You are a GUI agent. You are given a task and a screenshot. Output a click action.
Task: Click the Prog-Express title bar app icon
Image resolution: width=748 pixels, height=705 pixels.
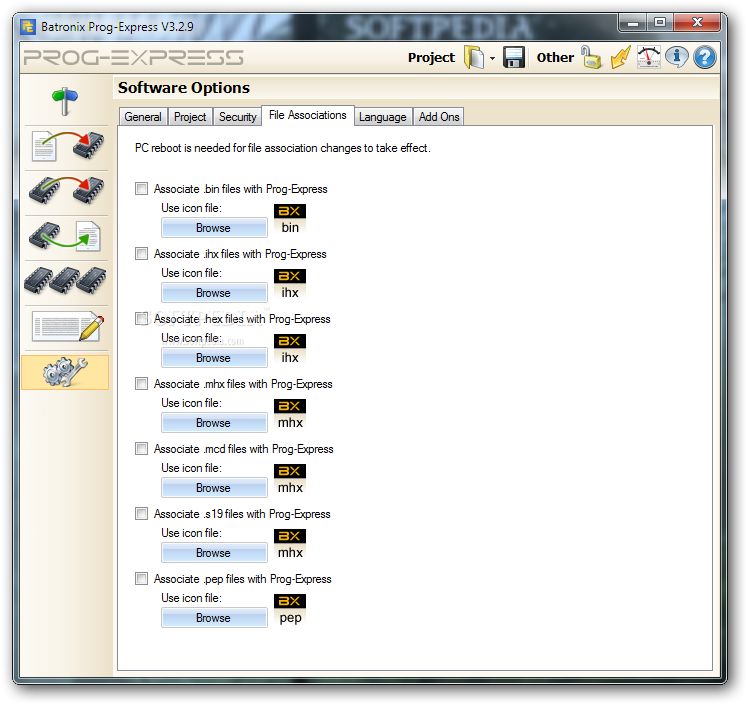28,27
